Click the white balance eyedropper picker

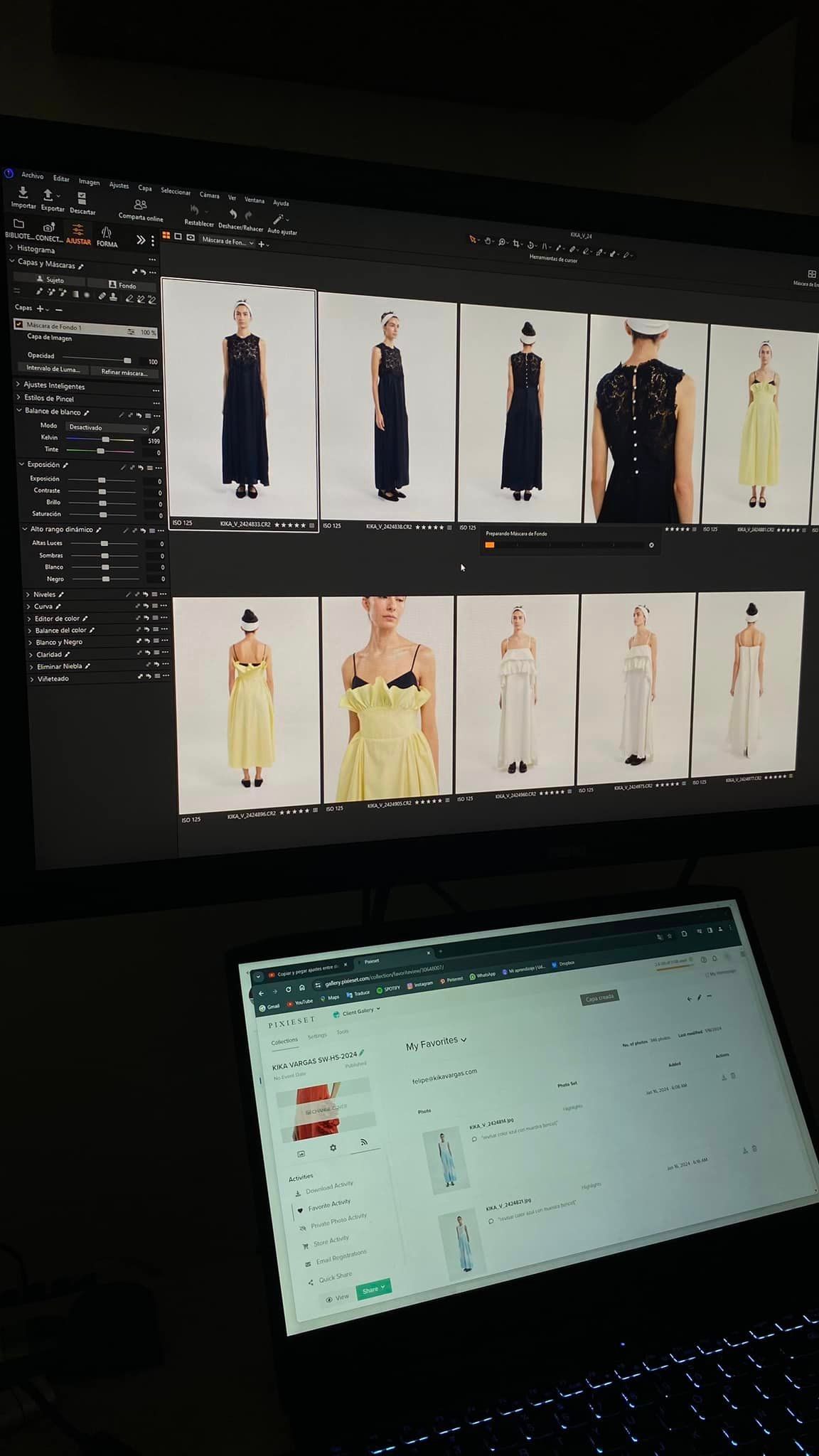(156, 429)
